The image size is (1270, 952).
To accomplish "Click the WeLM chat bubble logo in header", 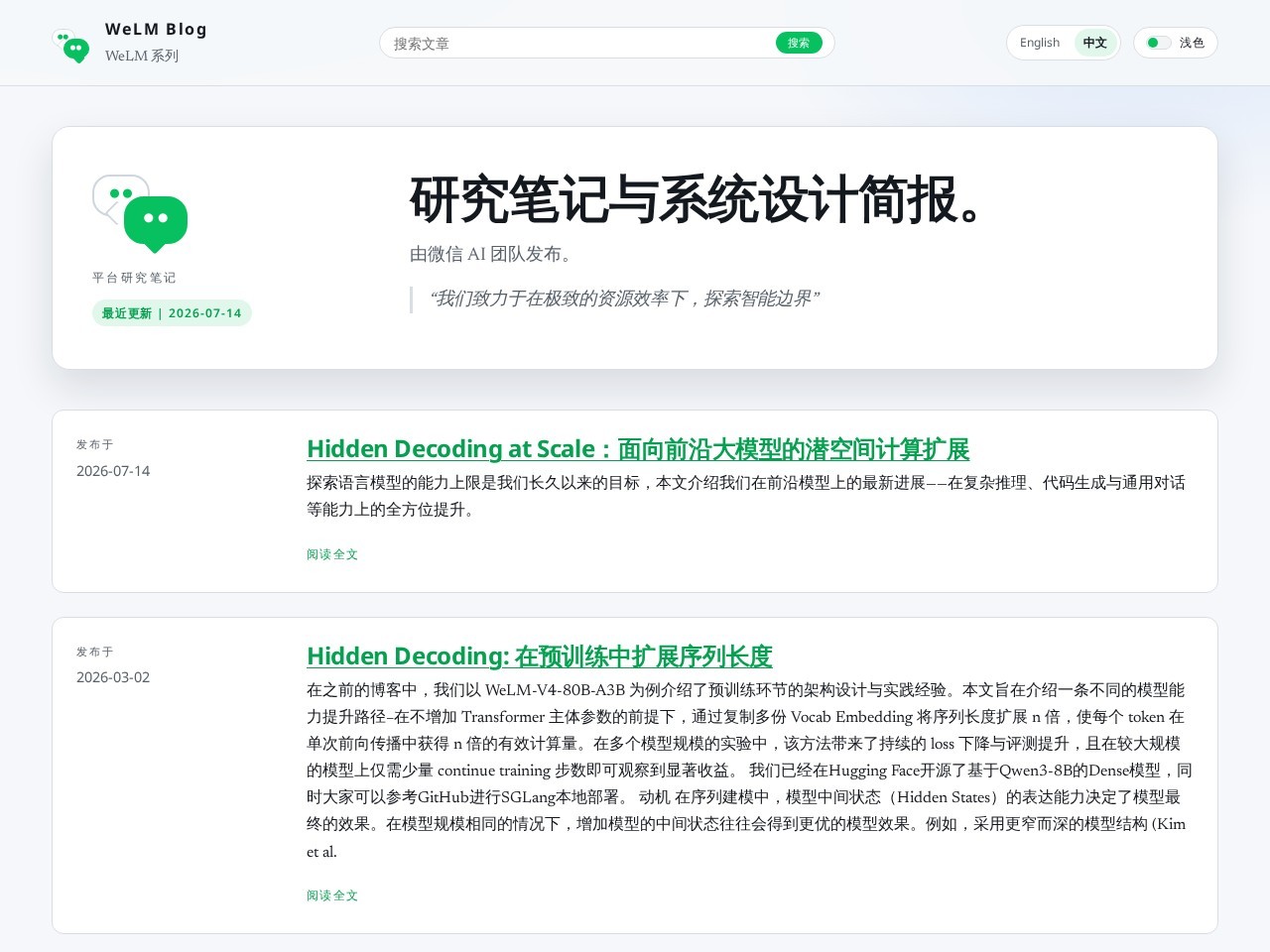I will point(70,46).
